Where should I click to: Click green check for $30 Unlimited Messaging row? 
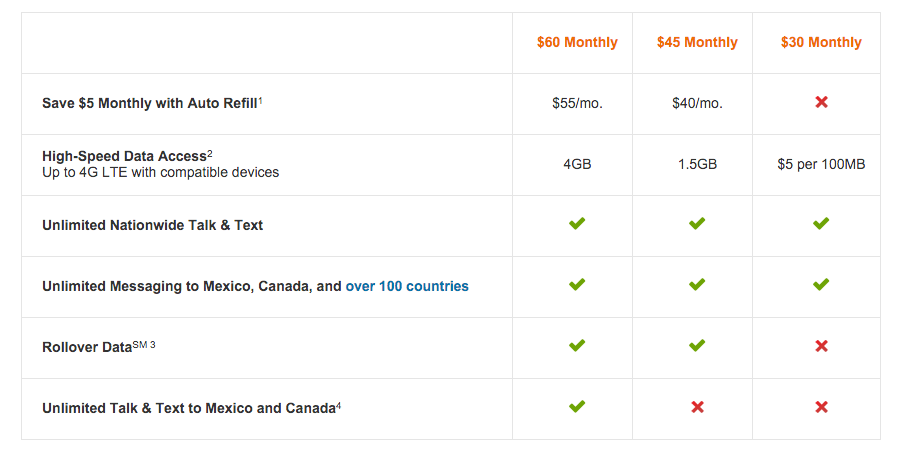tap(821, 284)
